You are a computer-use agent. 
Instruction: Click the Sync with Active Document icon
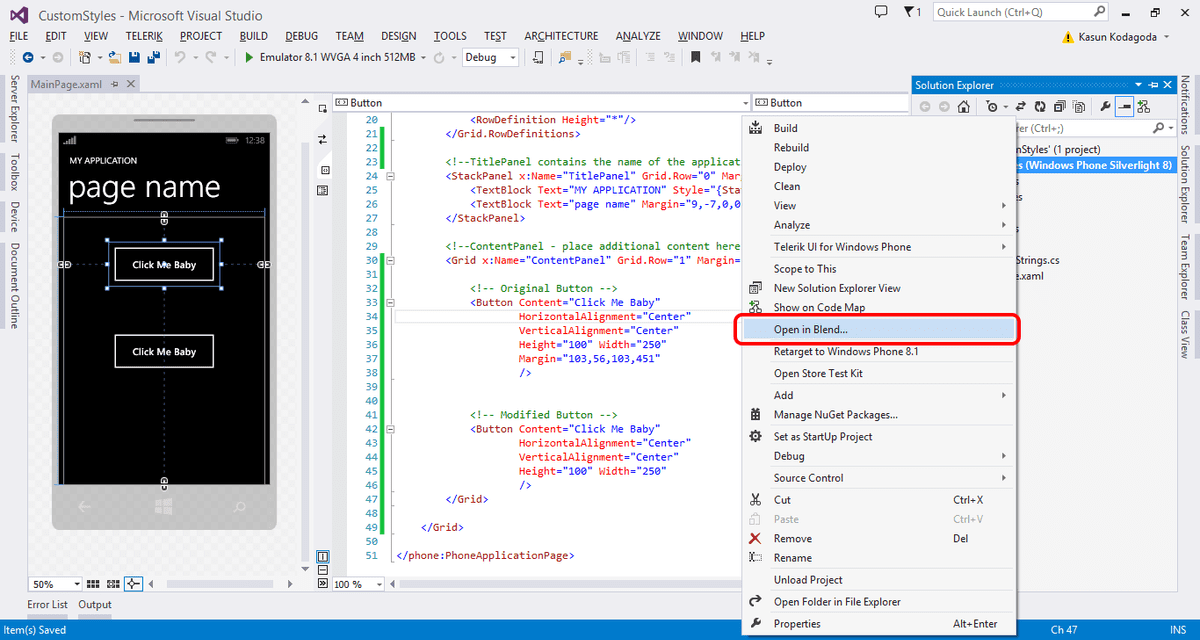point(1021,106)
